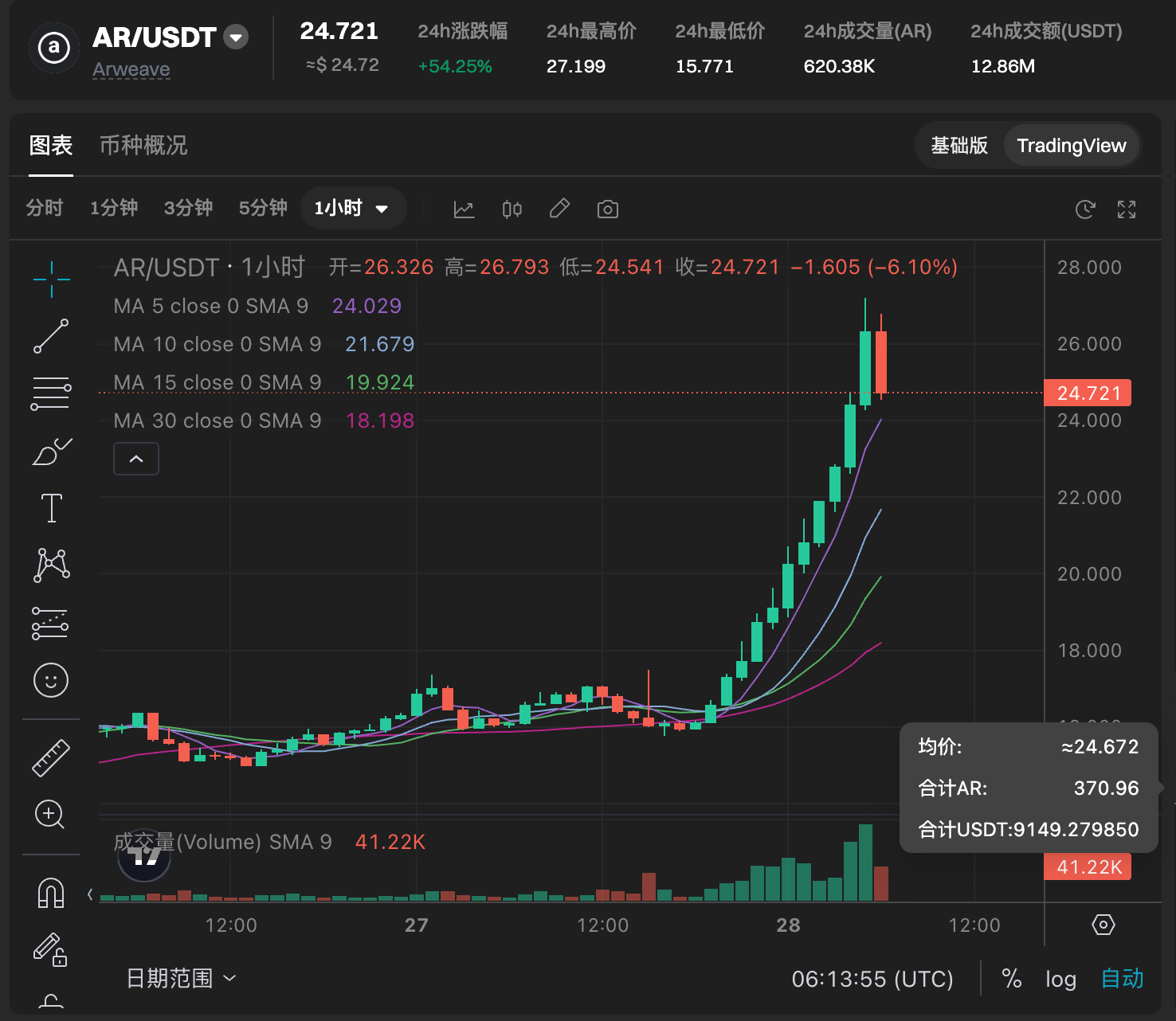Image resolution: width=1176 pixels, height=1021 pixels.
Task: Open the AR/USDT pair selector dropdown
Action: pos(236,37)
